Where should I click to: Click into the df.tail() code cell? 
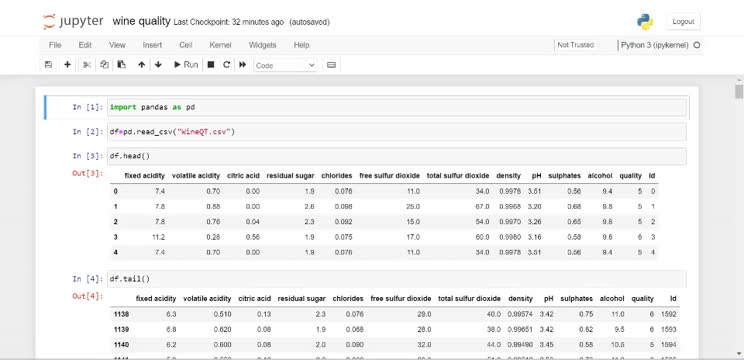[x=397, y=279]
